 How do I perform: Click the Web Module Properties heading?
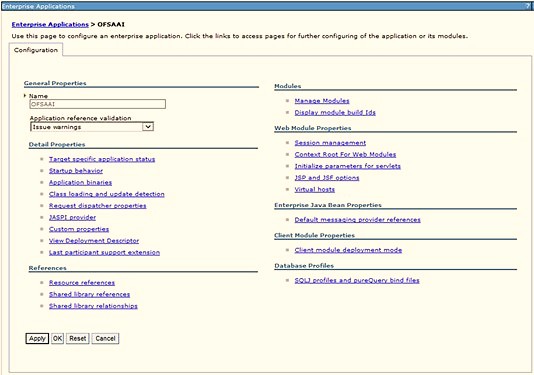[313, 128]
